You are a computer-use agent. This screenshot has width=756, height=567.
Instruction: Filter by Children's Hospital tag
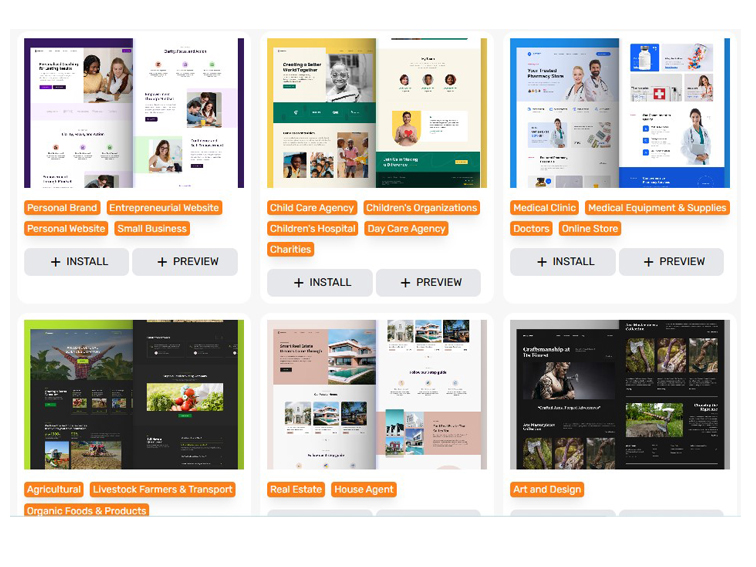tap(312, 229)
